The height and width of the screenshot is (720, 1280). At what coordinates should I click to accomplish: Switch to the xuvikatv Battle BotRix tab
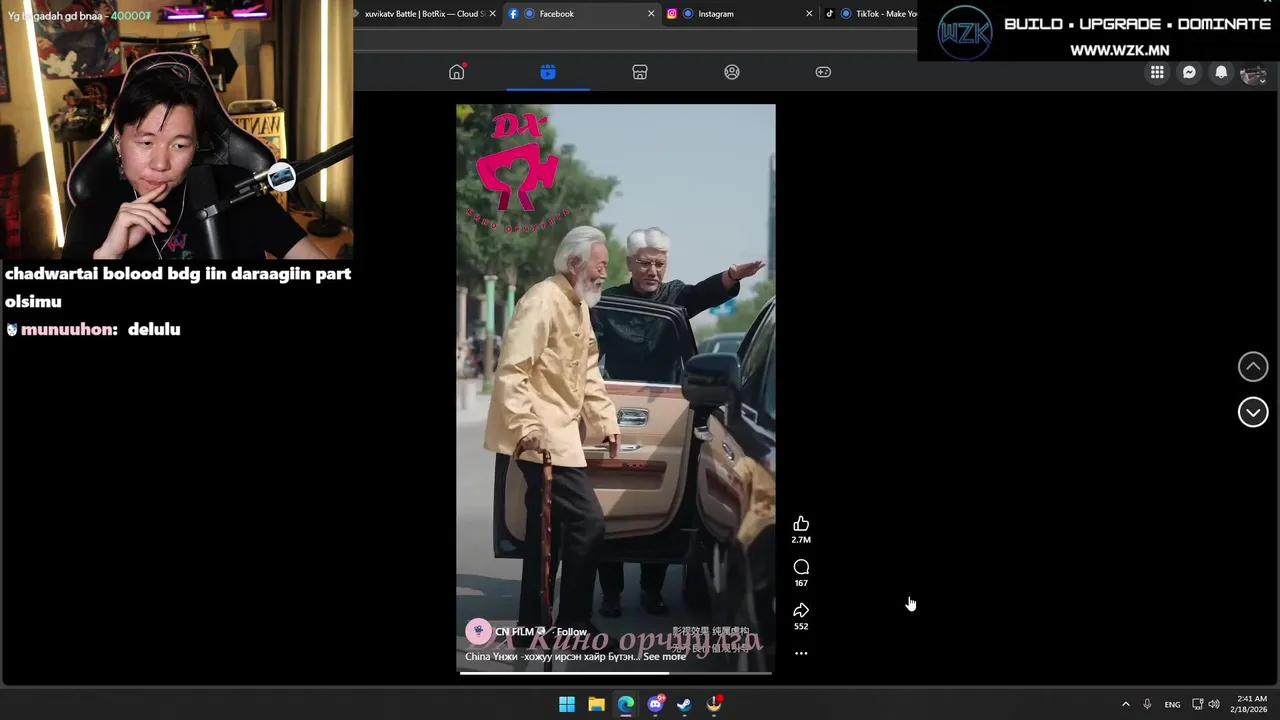(424, 14)
